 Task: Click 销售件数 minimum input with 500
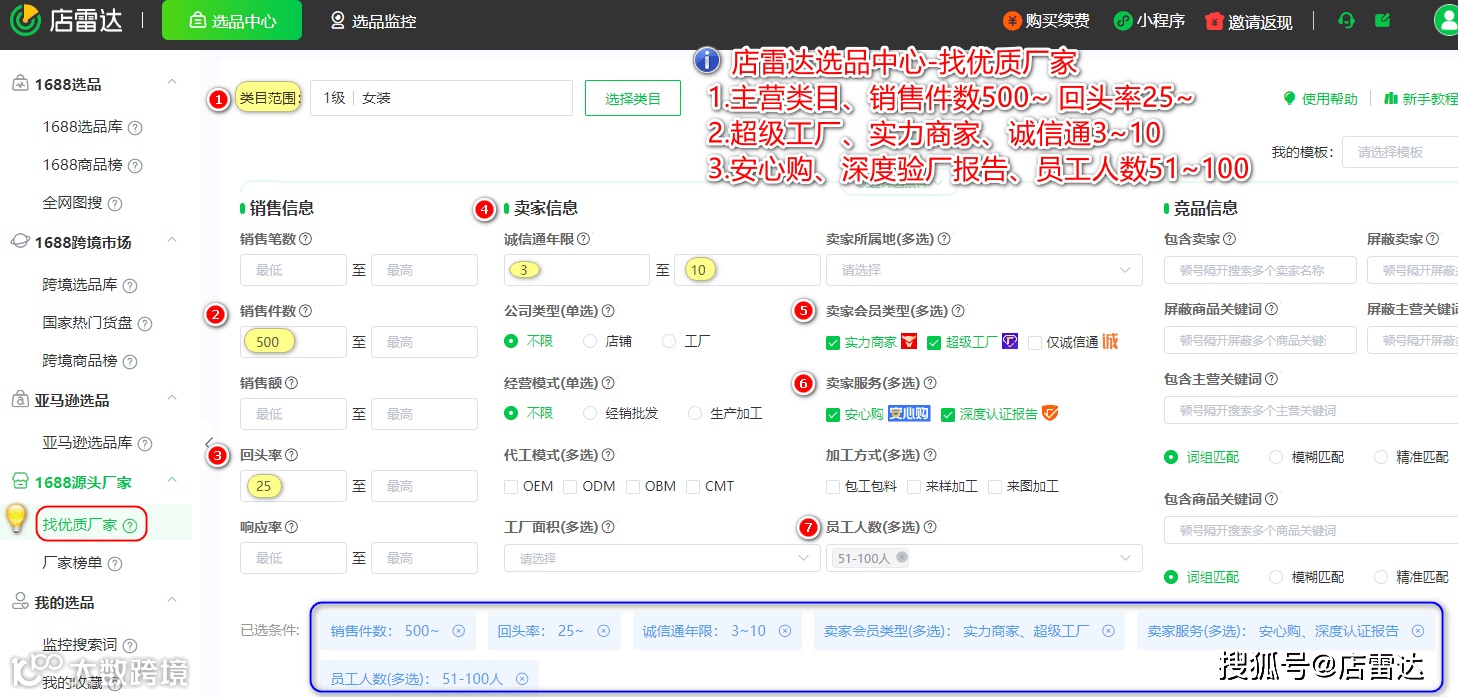pyautogui.click(x=293, y=341)
